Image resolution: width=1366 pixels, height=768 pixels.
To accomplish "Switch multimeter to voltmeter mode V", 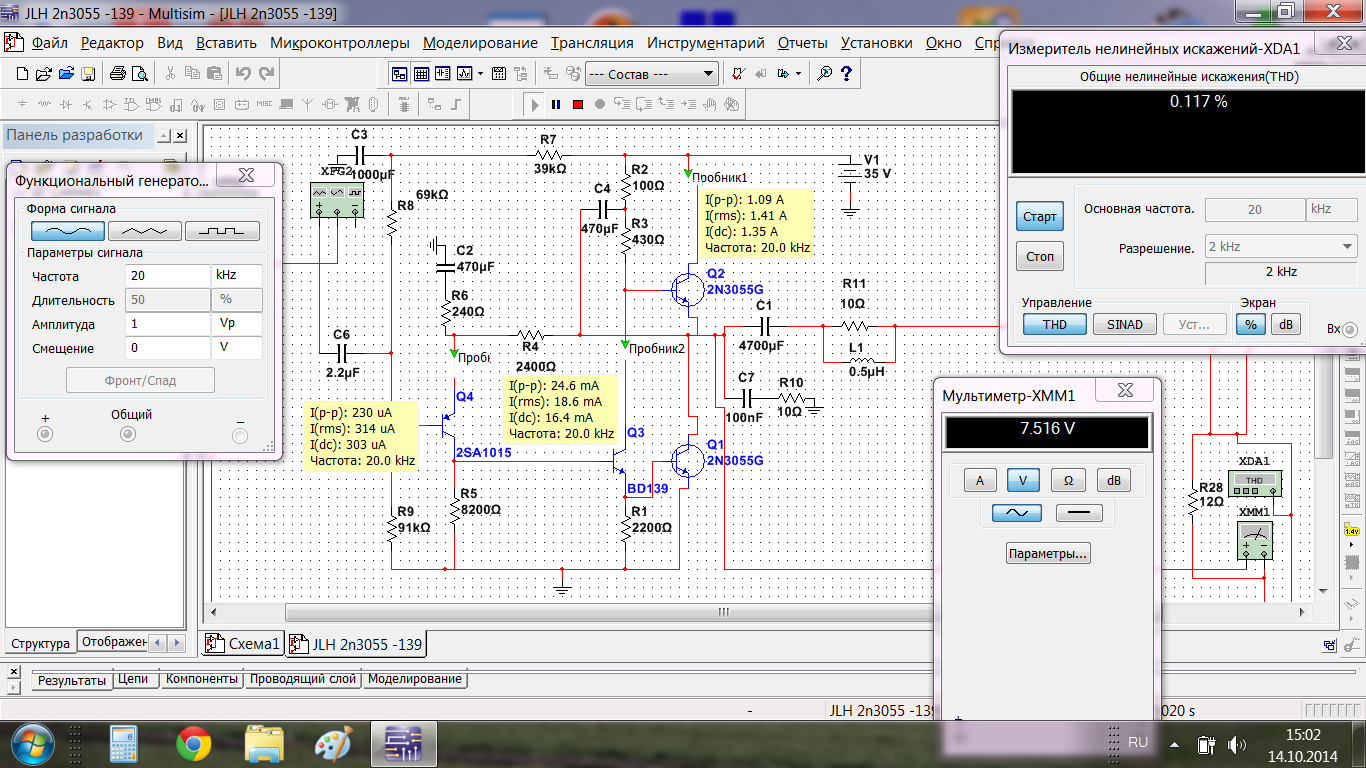I will [1023, 480].
